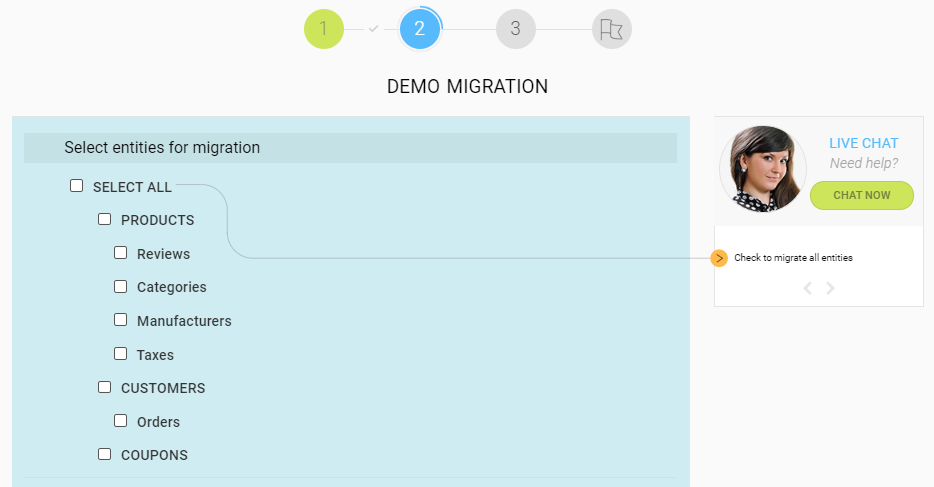
Task: Open the Live Chat link
Action: point(863,143)
